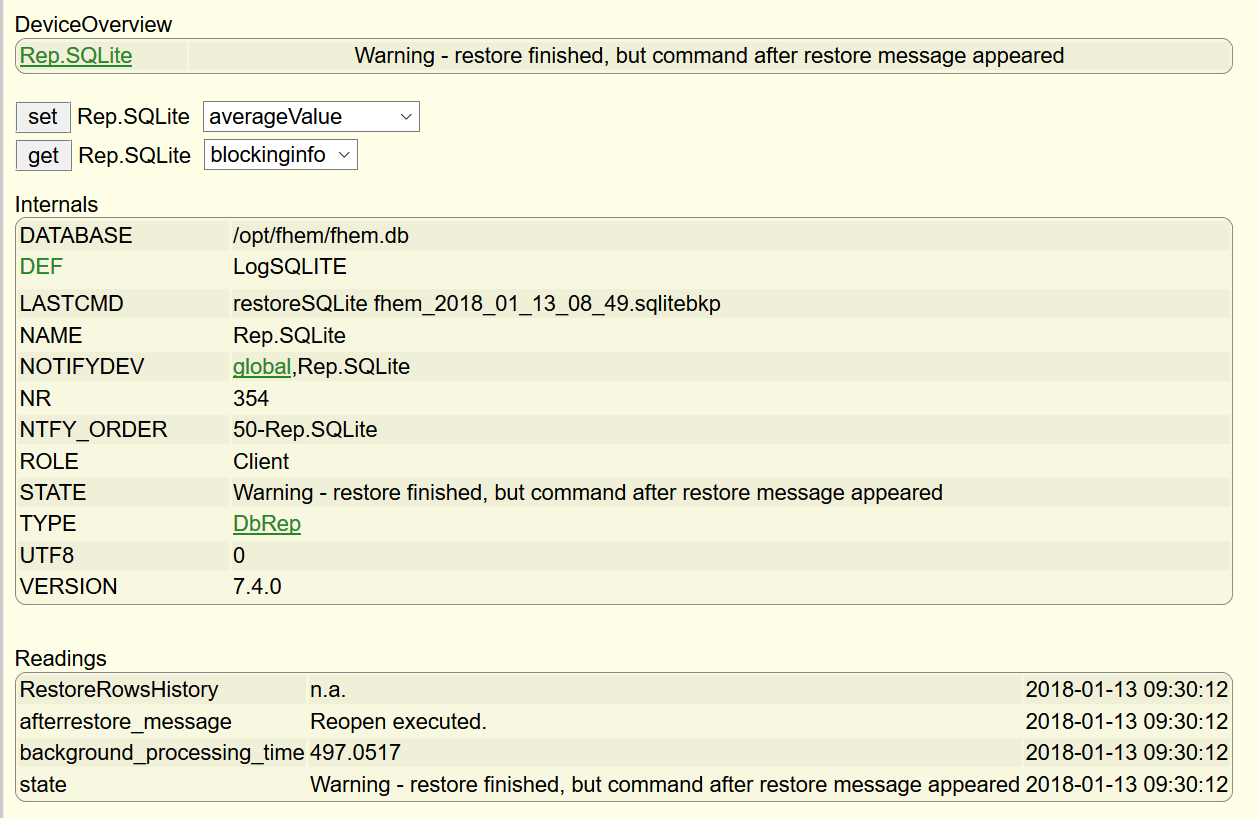Open the Rep.SQLite device link
1259x818 pixels.
tap(76, 56)
